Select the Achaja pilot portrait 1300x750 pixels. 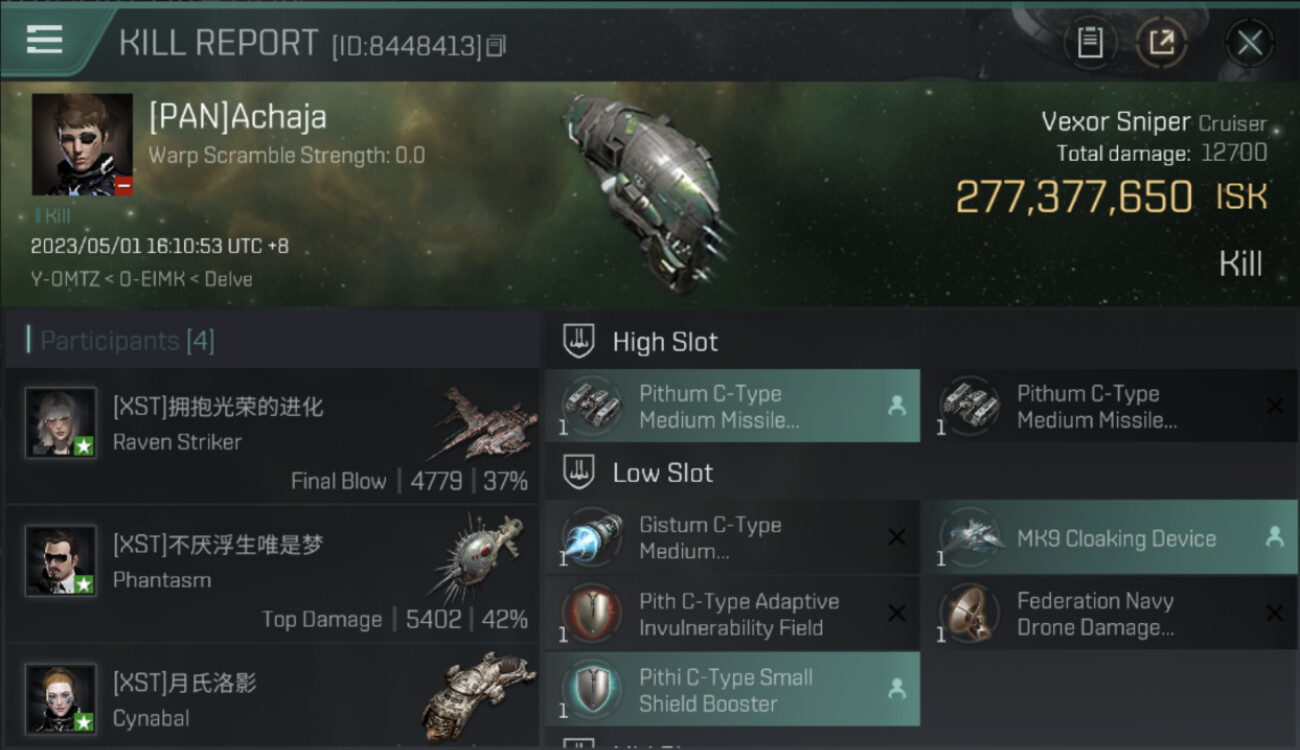(82, 145)
